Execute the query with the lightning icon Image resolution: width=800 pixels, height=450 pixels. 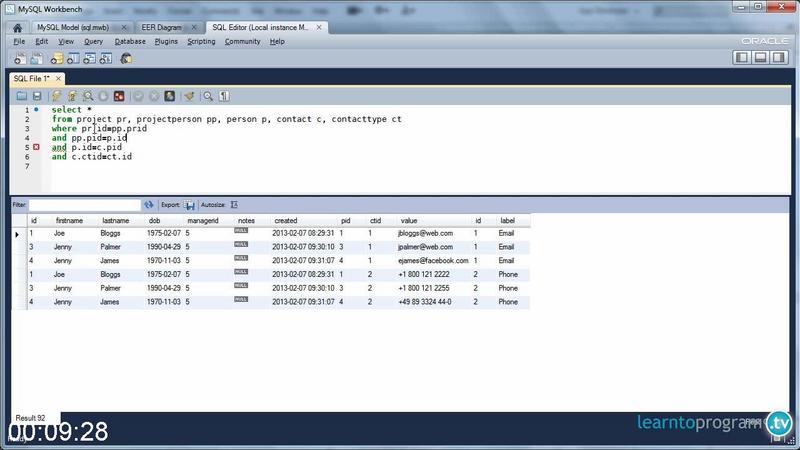tap(57, 96)
